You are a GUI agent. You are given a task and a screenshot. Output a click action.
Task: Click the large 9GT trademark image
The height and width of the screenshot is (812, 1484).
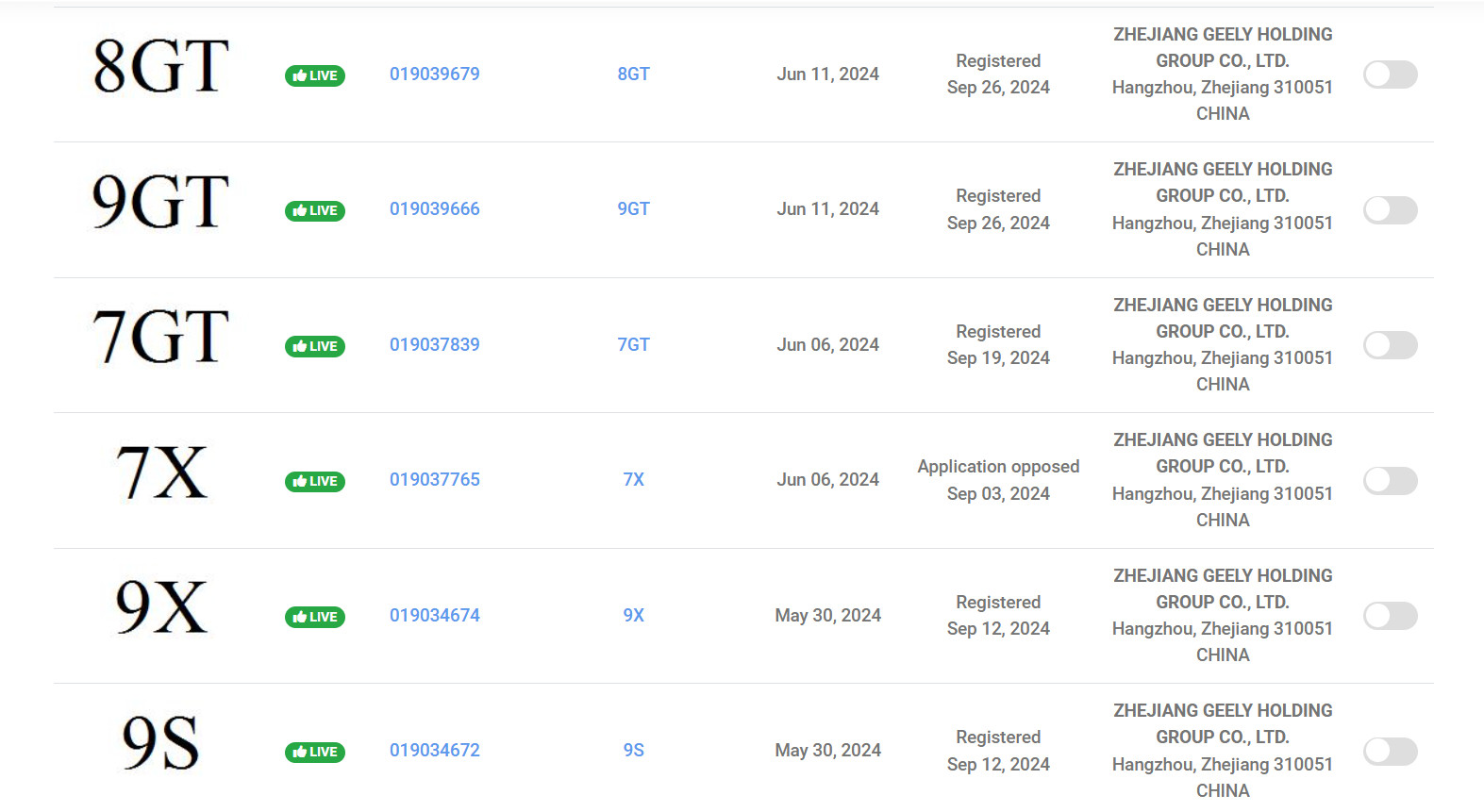pos(160,202)
